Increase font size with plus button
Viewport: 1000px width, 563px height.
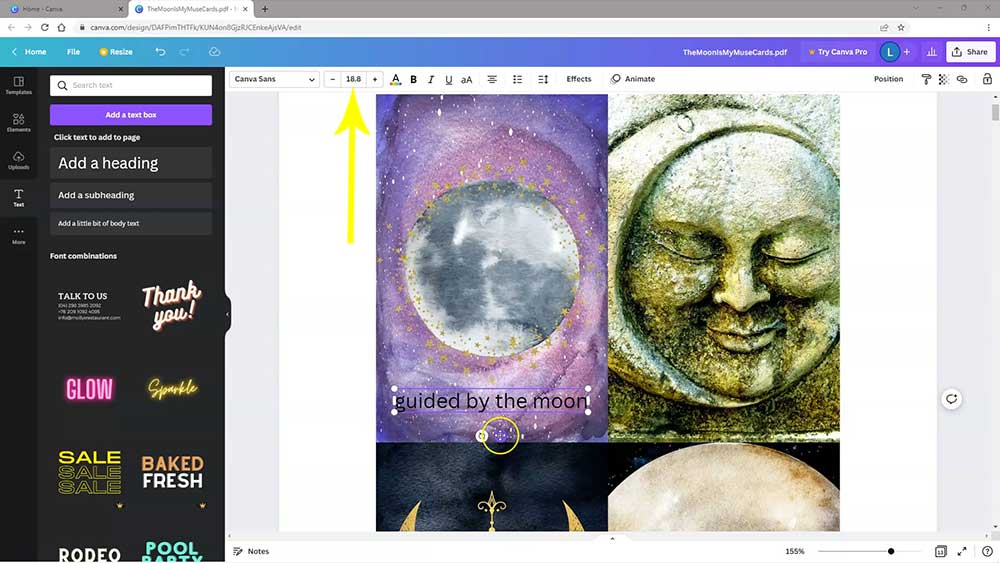click(375, 79)
